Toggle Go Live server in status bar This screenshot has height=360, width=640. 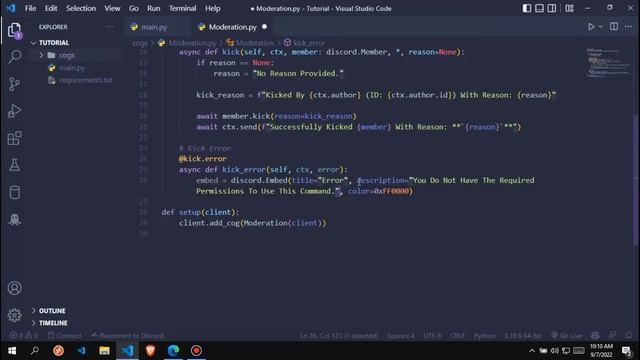click(567, 336)
